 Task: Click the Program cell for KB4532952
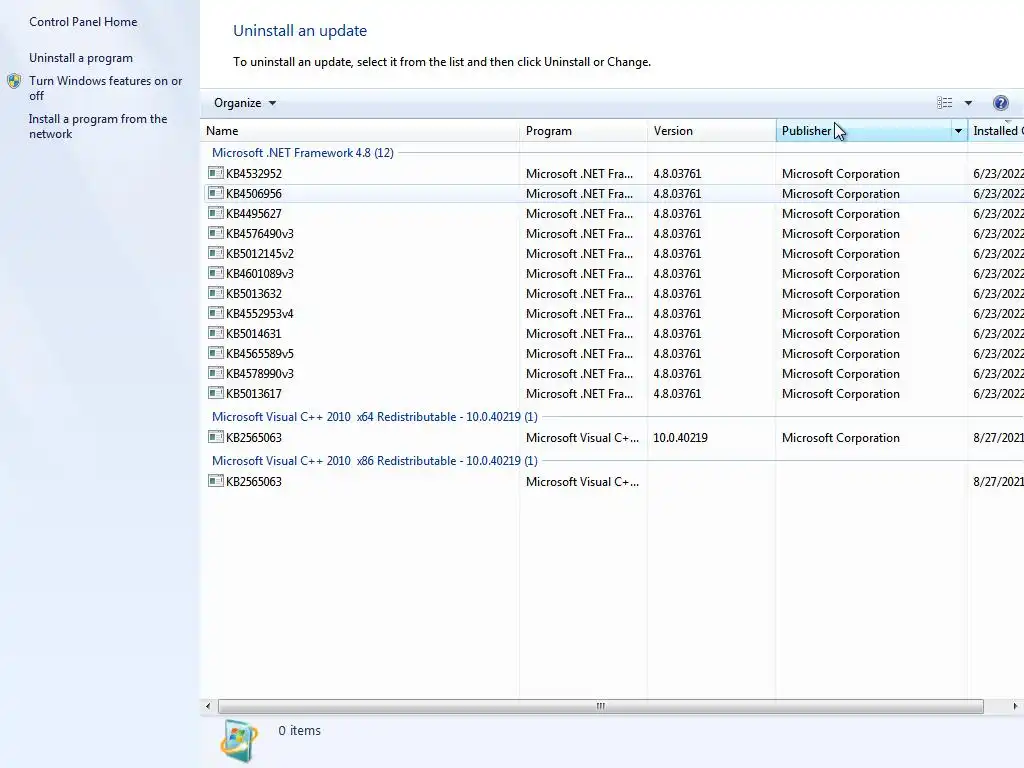pos(579,174)
